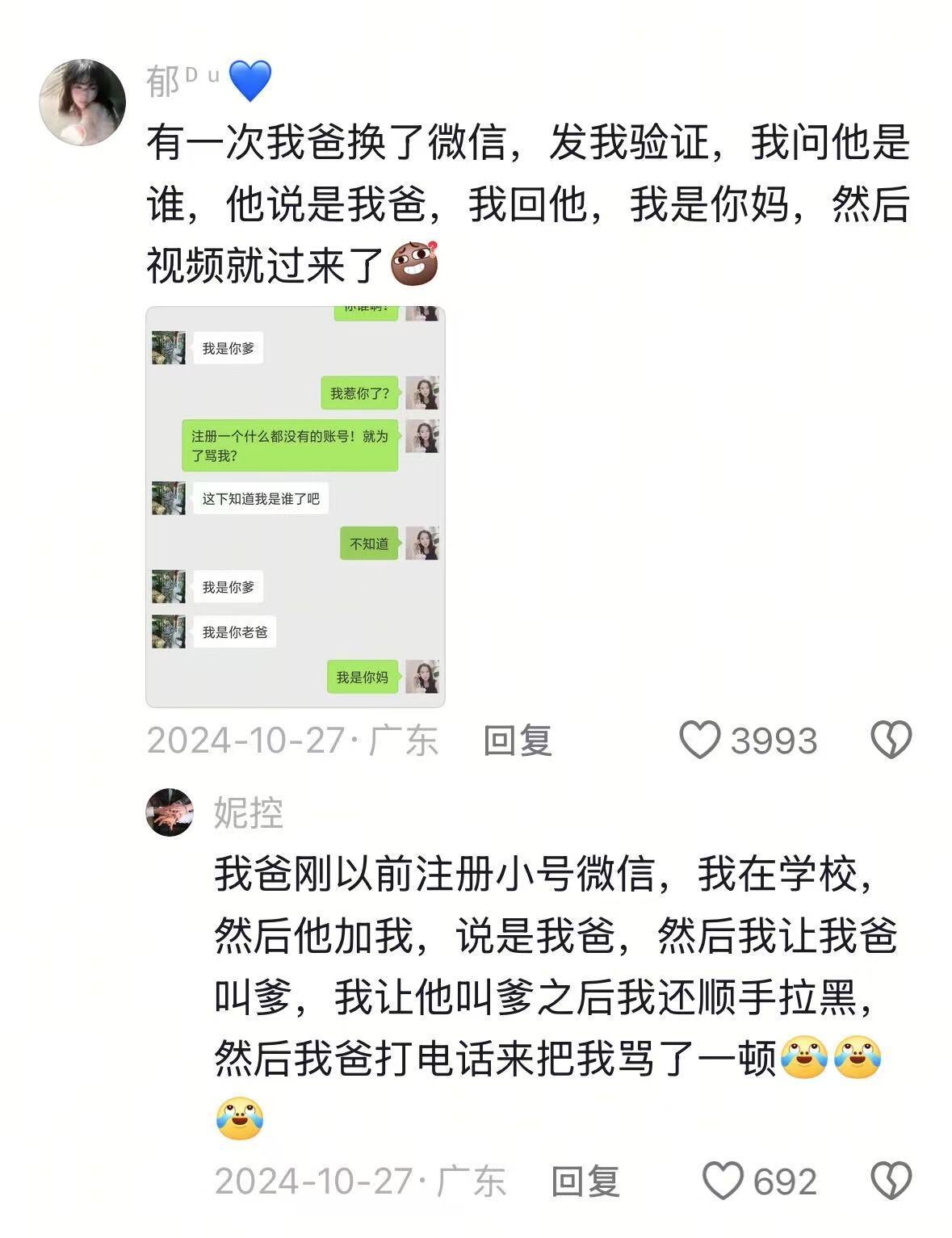Click 回复 under the first comment
The width and height of the screenshot is (952, 1238).
518,741
